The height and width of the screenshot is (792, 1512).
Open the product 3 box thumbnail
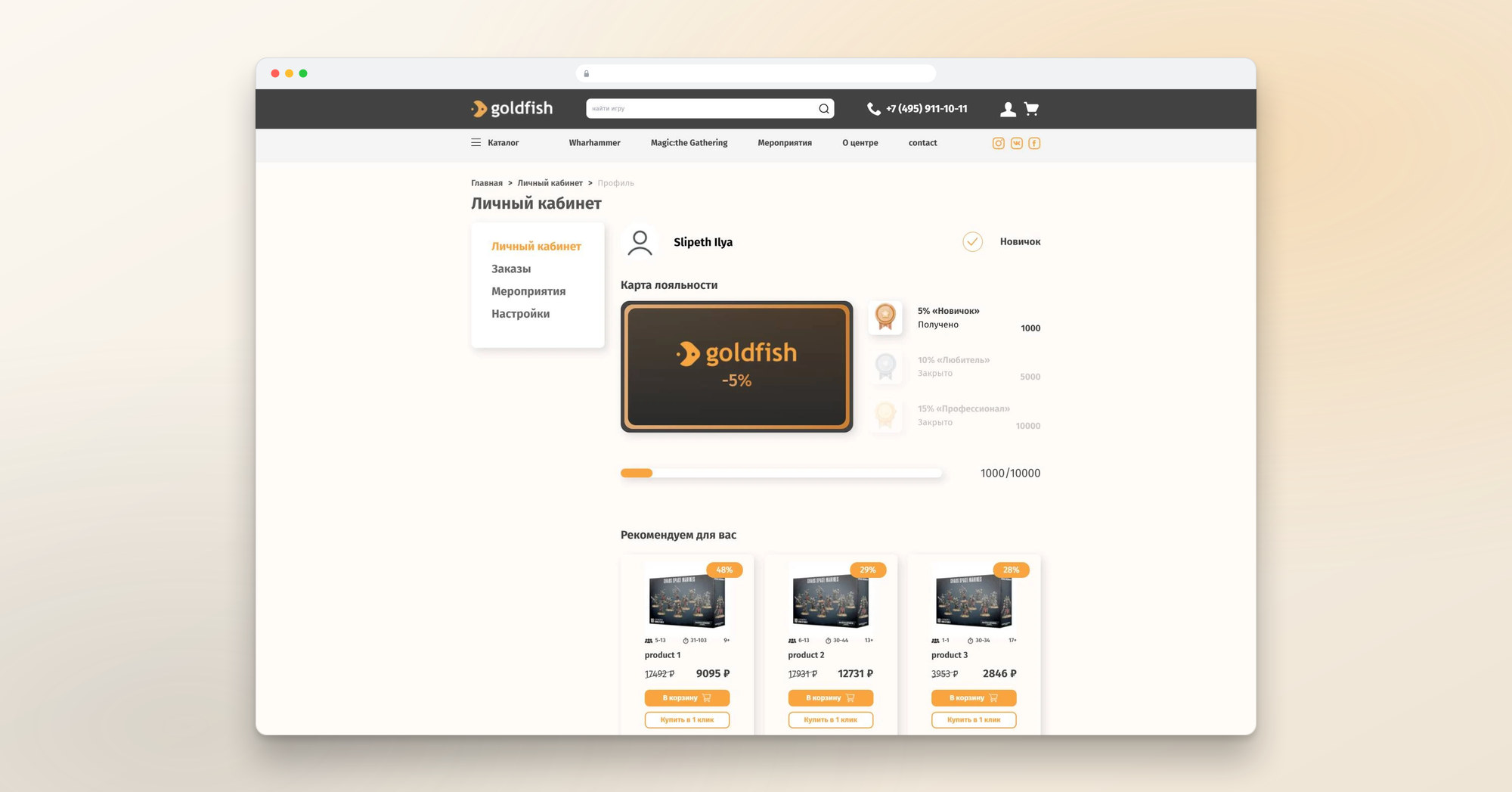tap(973, 601)
